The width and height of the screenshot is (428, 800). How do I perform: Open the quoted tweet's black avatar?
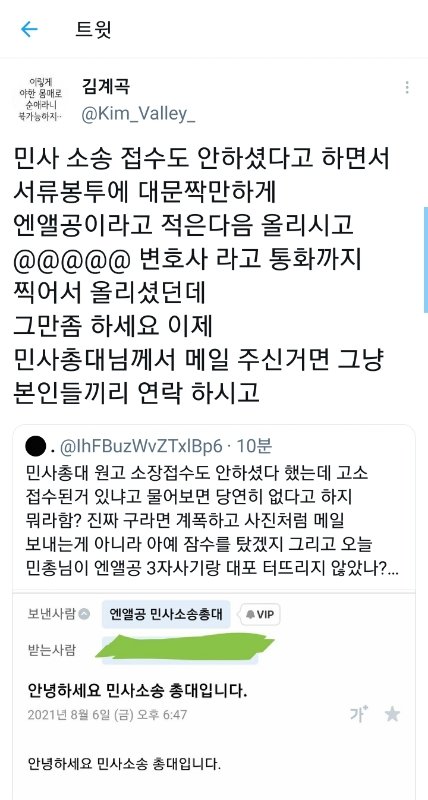pos(36,447)
